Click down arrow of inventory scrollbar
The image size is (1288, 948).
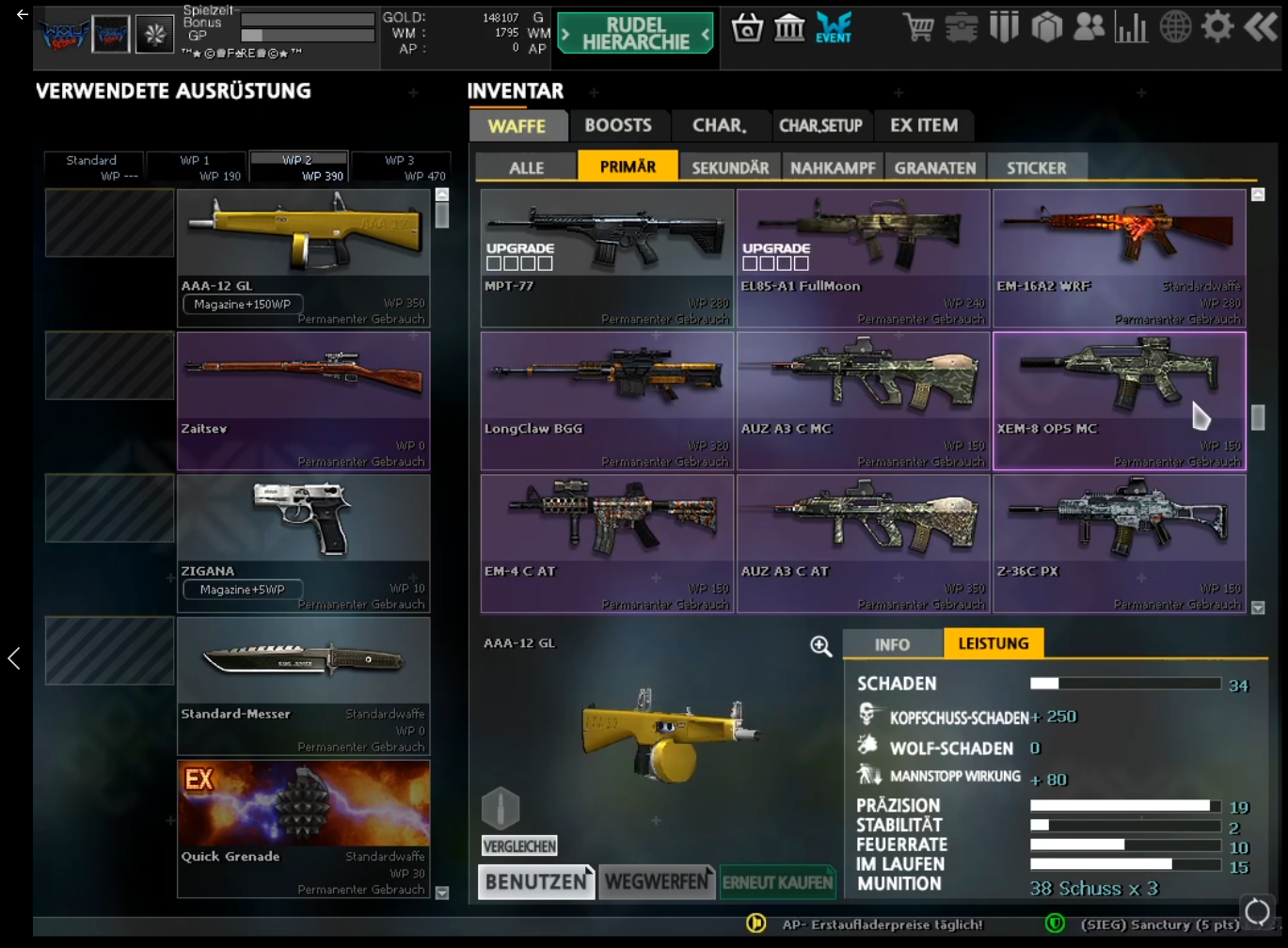pyautogui.click(x=1258, y=608)
